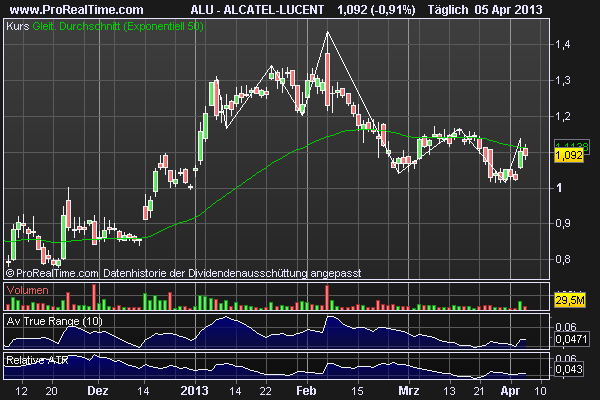Click the tallest red volume bar in February
This screenshot has height=400, width=600.
(327, 297)
